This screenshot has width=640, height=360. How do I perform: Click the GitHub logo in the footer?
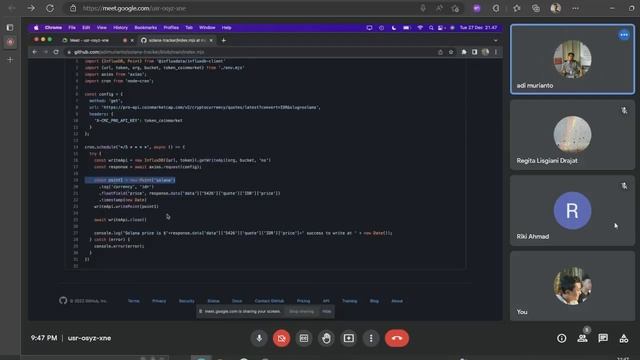63,301
